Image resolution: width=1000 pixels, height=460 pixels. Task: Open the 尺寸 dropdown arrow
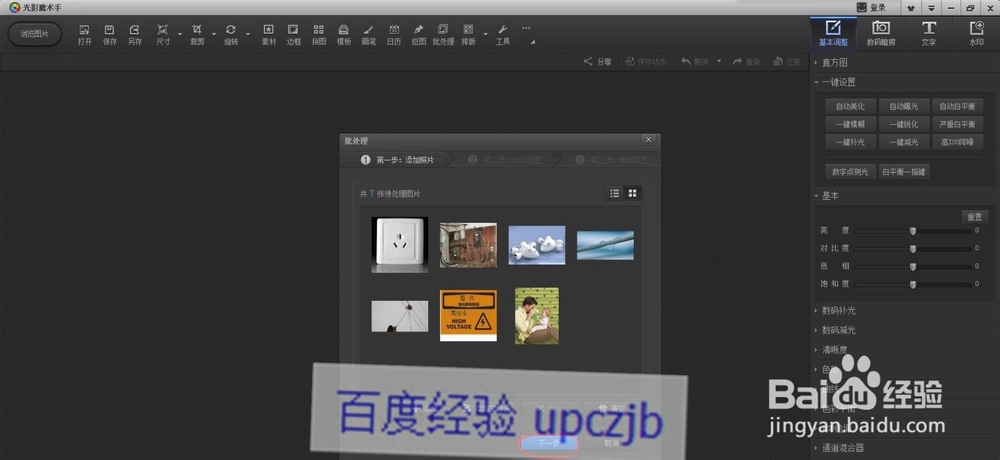(x=179, y=34)
